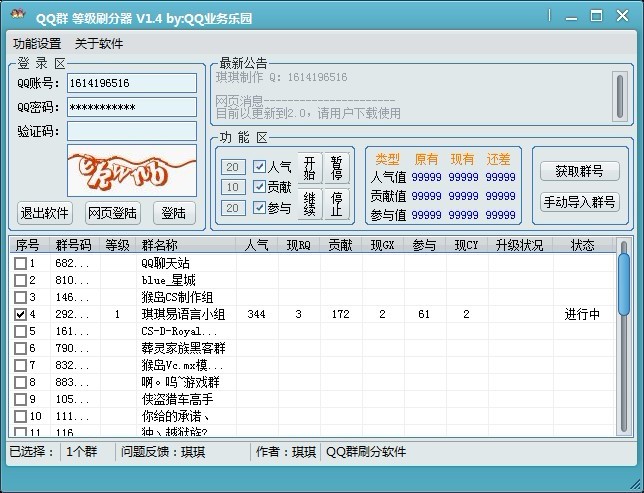Click the 172 contribution cell
This screenshot has width=644, height=493.
(340, 315)
